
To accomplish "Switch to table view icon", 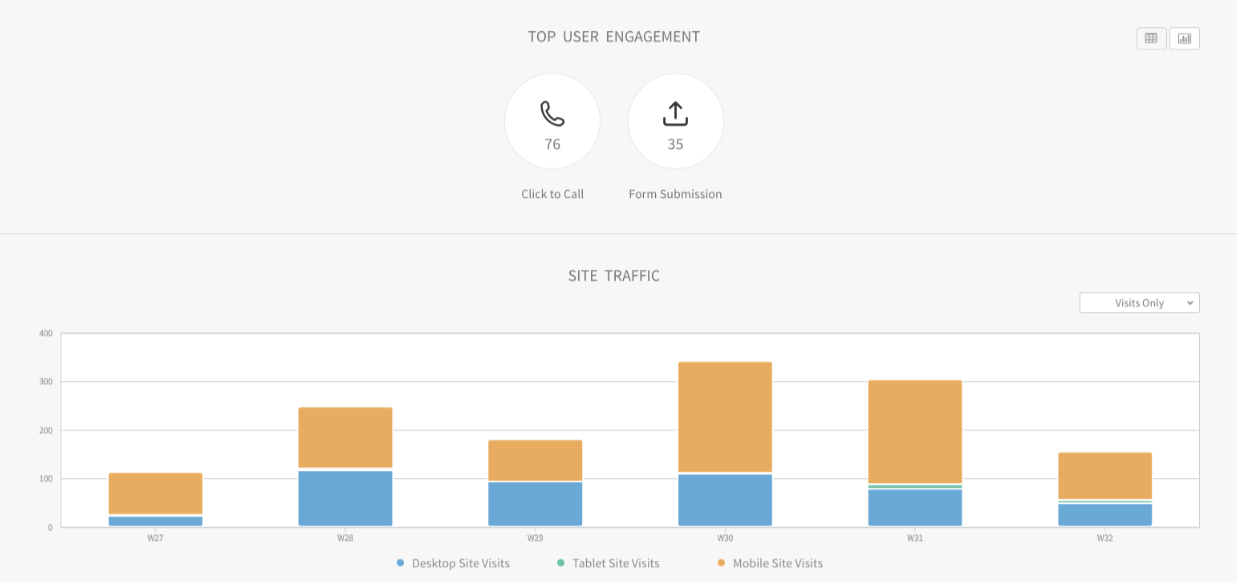I will 1151,38.
